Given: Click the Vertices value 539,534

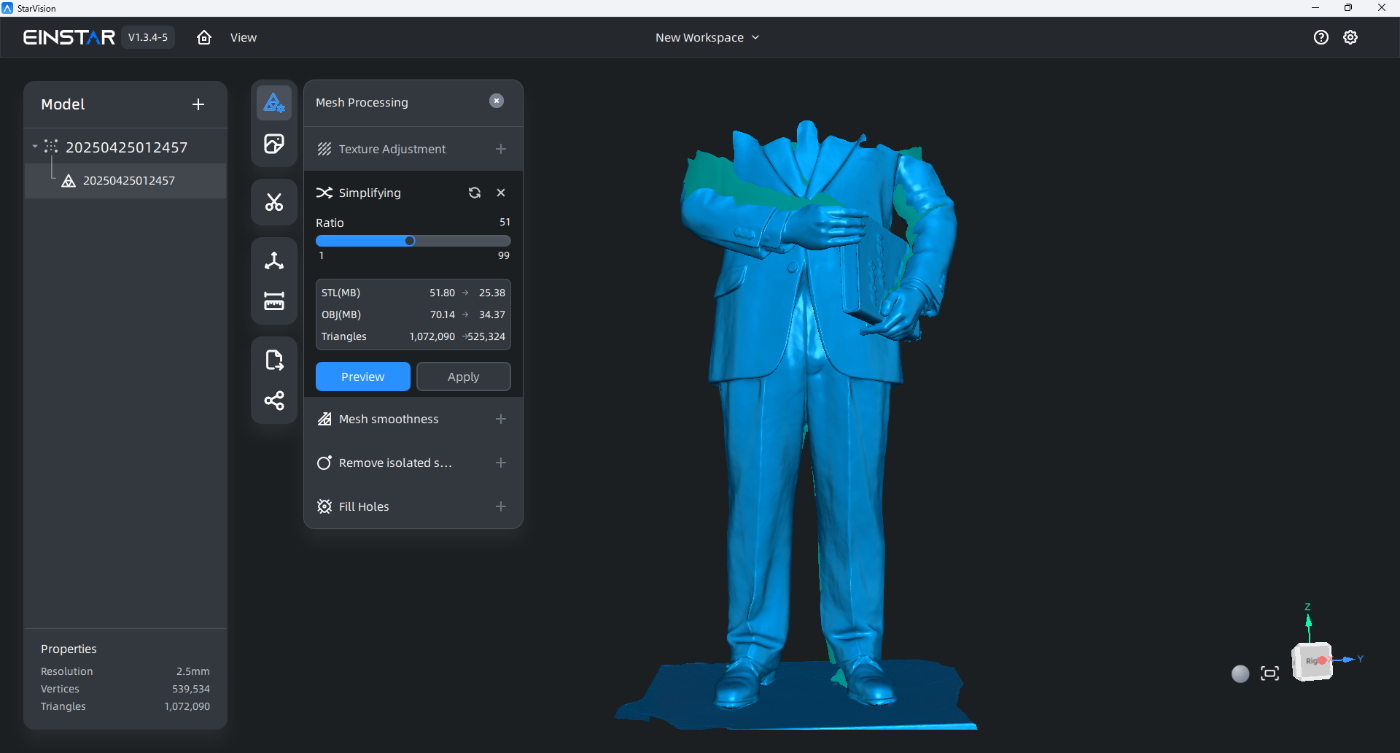Looking at the screenshot, I should click(191, 689).
